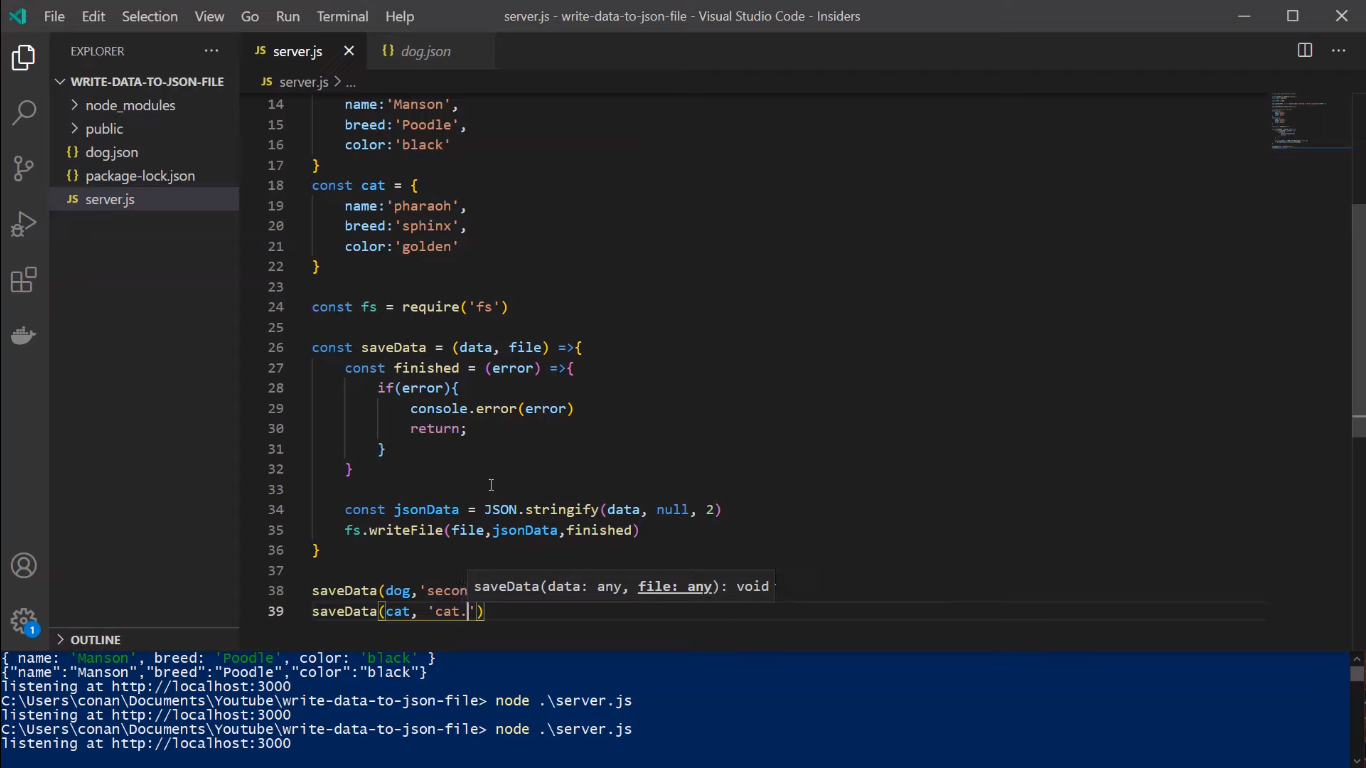Open the Explorer view icon
Image resolution: width=1366 pixels, height=768 pixels.
tap(23, 57)
